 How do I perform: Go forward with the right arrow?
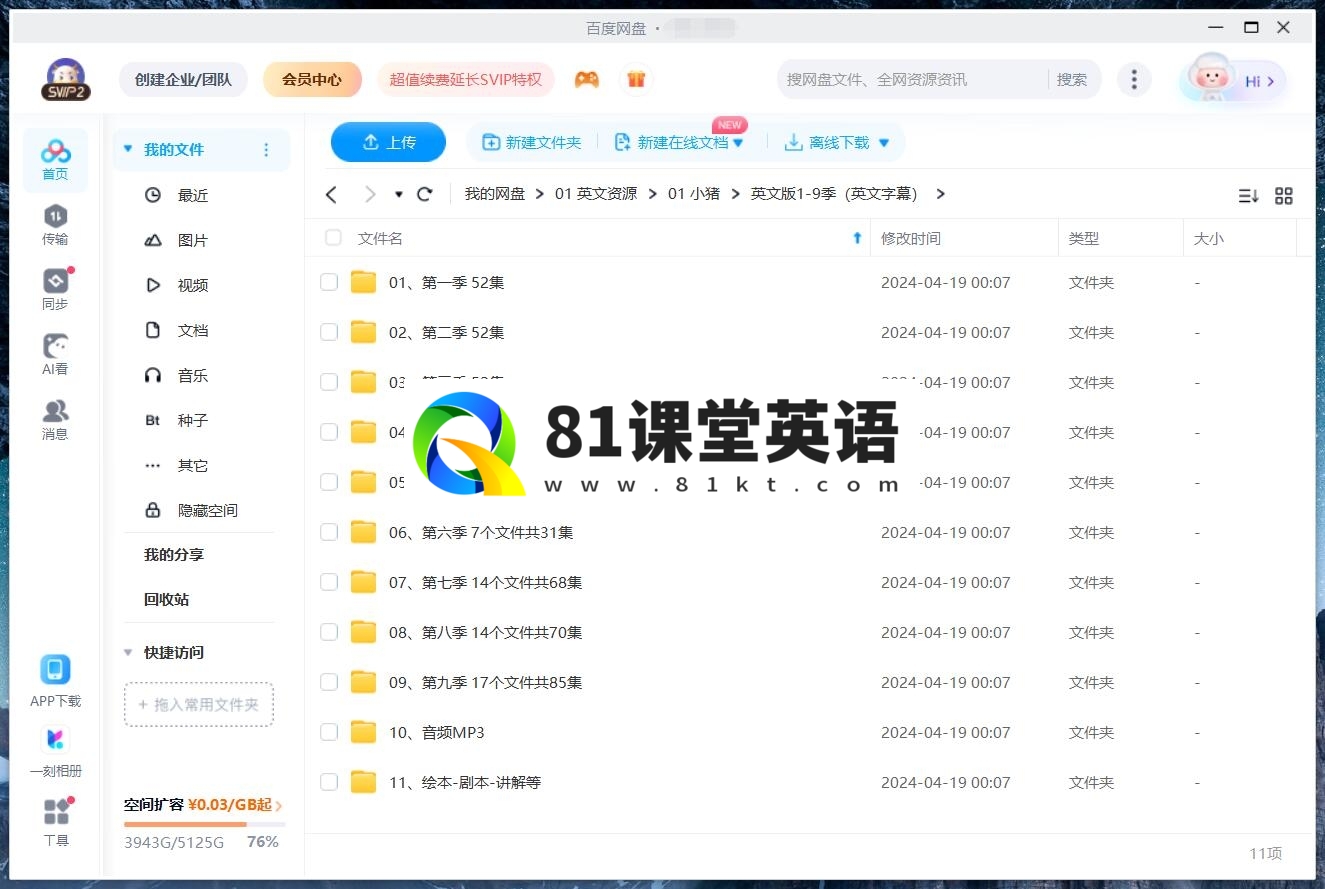[370, 194]
